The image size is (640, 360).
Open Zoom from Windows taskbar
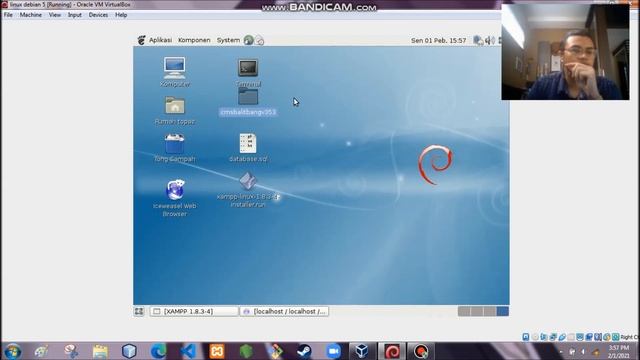click(333, 351)
